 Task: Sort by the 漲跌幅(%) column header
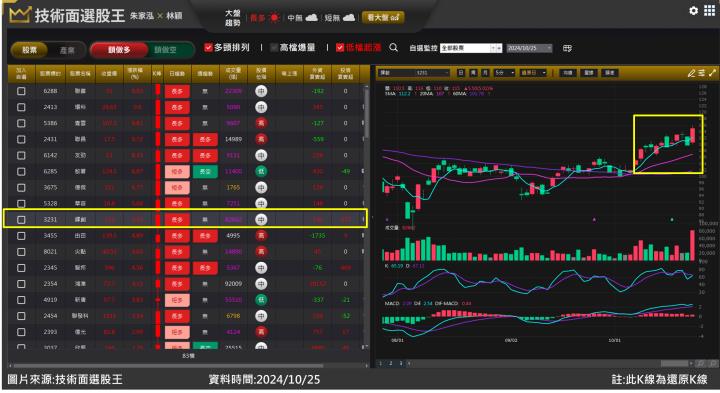[x=137, y=73]
